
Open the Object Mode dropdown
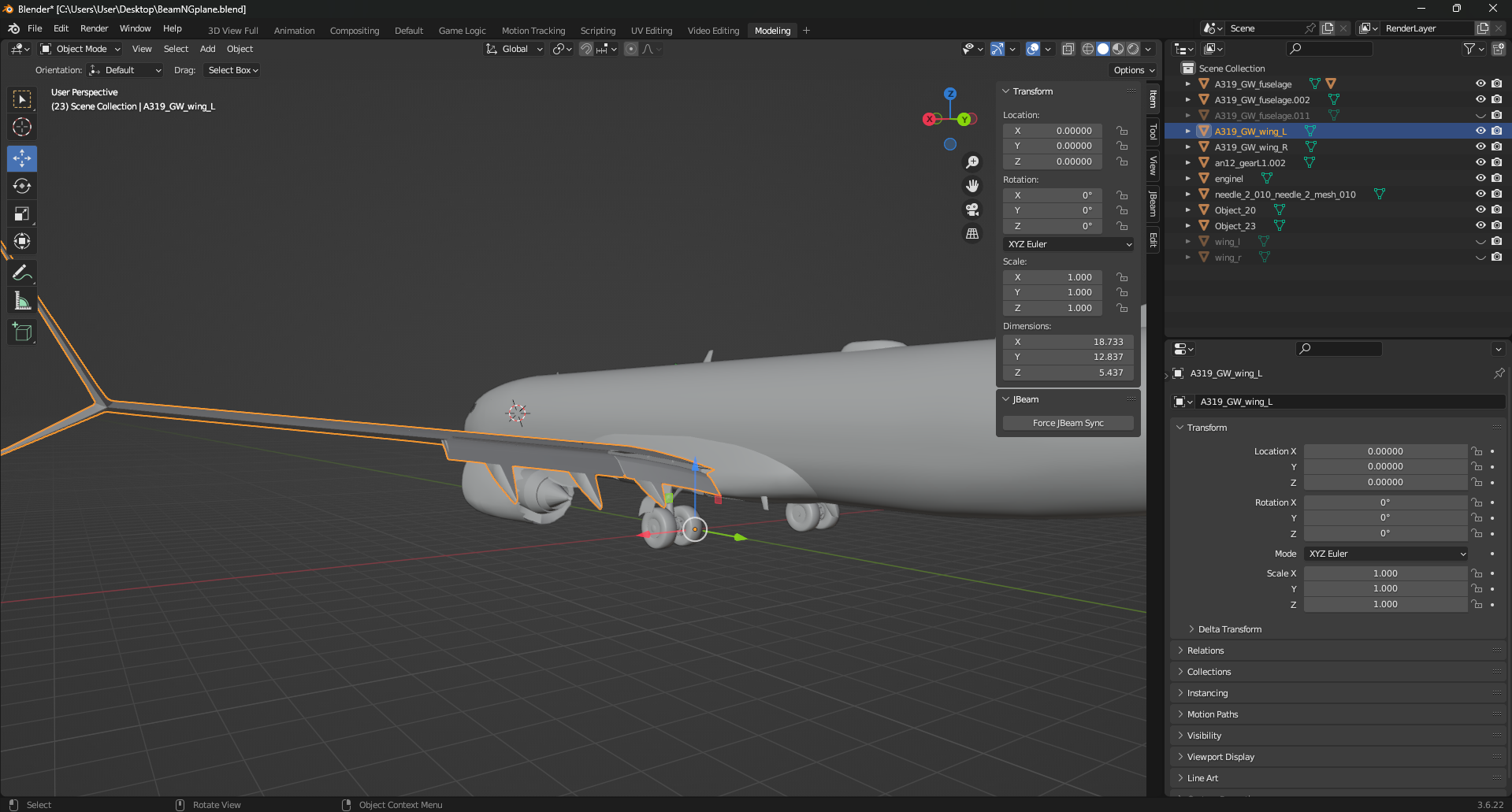pos(80,49)
